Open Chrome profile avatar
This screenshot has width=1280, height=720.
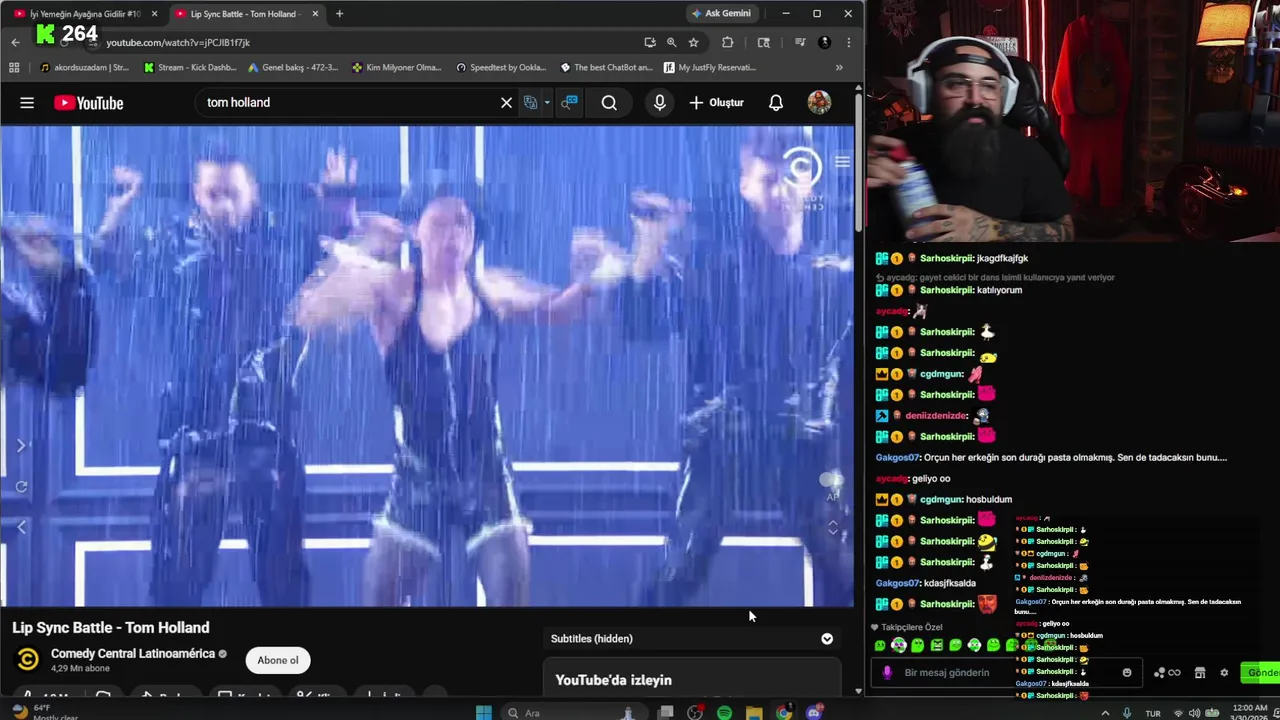click(x=824, y=42)
